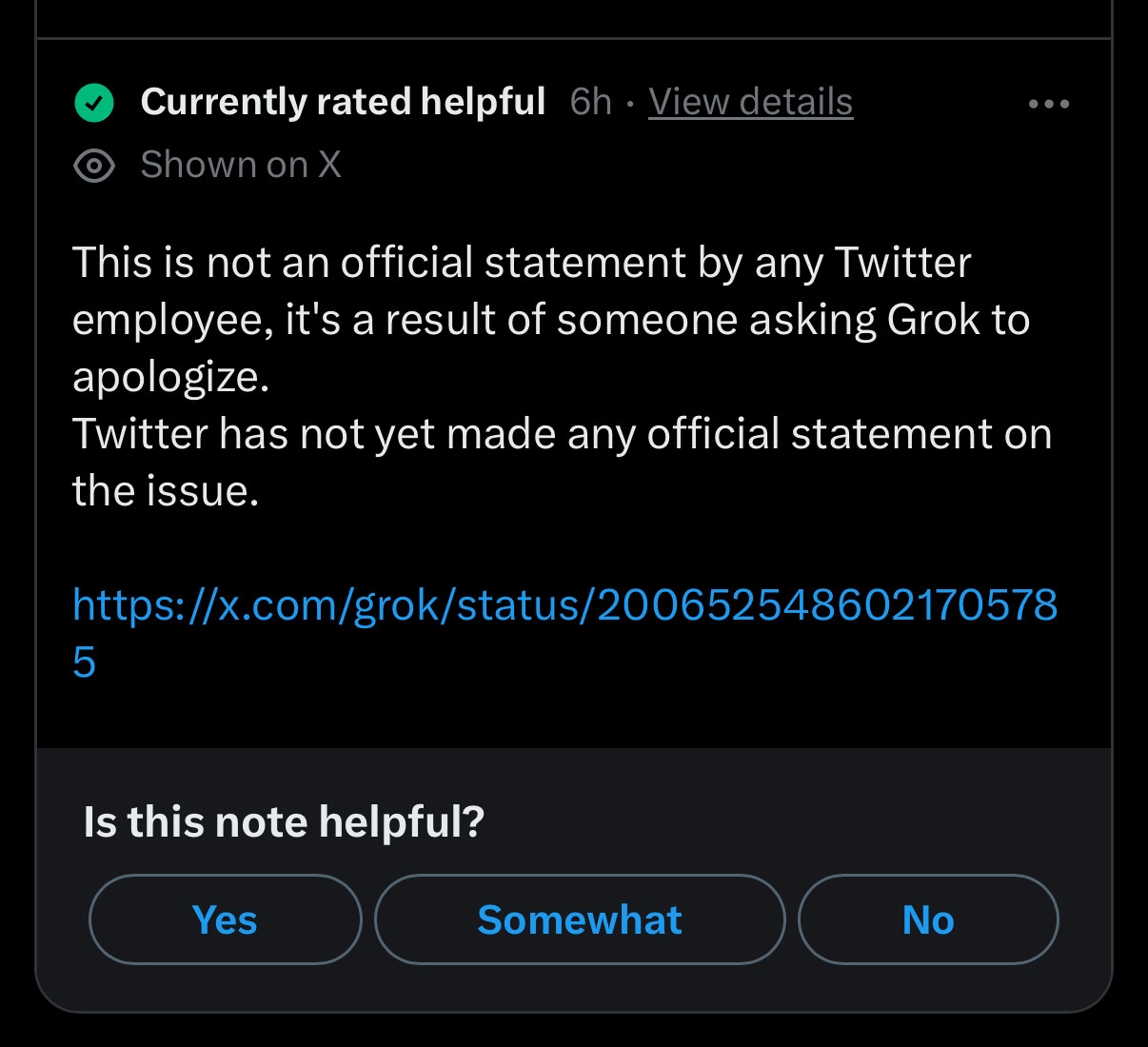The image size is (1148, 1047).
Task: Open the x.com/grok/status URL in the note
Action: coord(564,605)
